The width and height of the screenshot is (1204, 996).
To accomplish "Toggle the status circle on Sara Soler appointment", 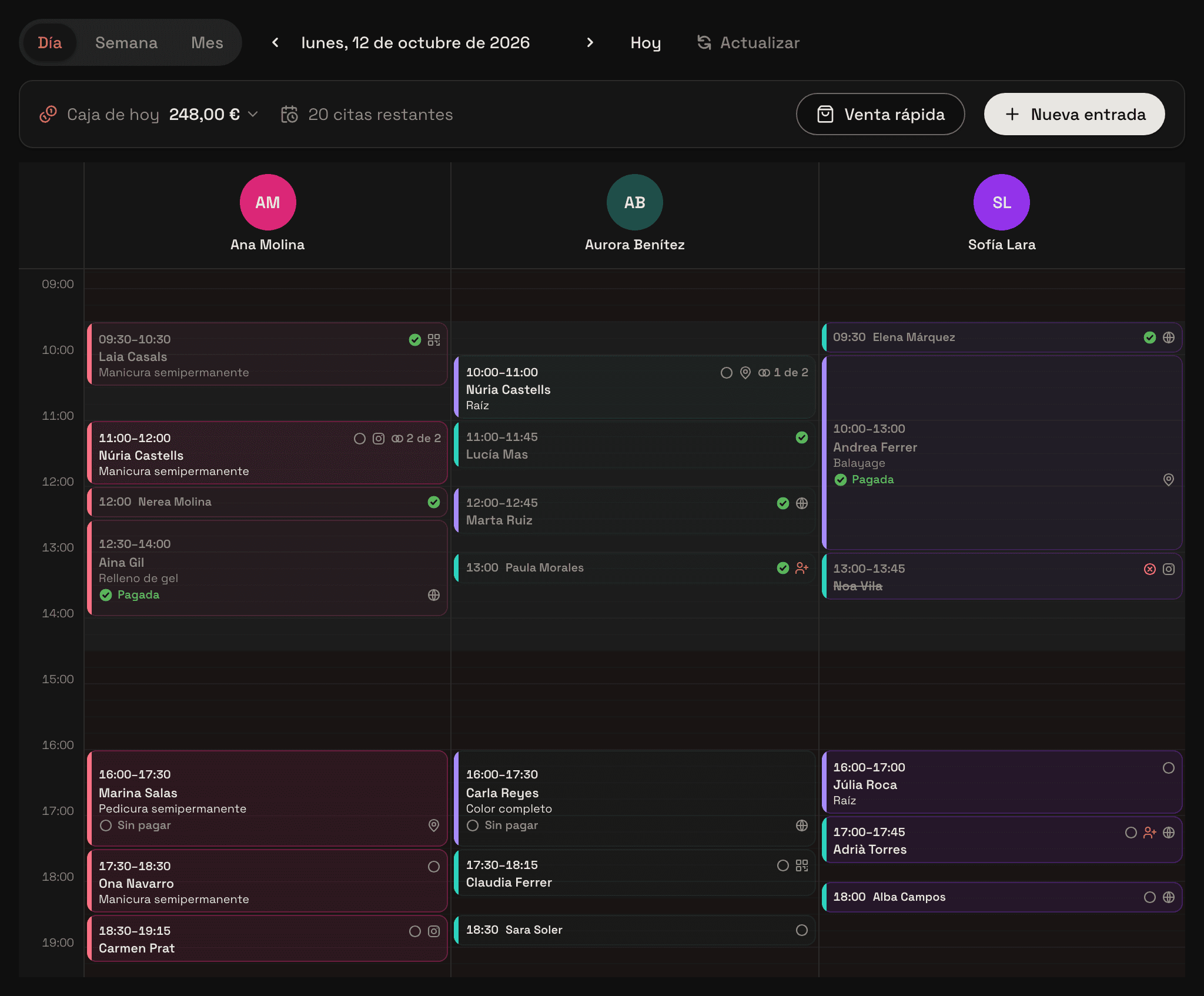I will click(x=802, y=930).
